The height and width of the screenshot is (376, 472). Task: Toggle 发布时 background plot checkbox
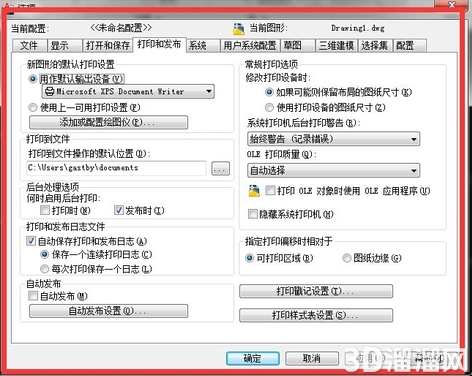coord(119,210)
